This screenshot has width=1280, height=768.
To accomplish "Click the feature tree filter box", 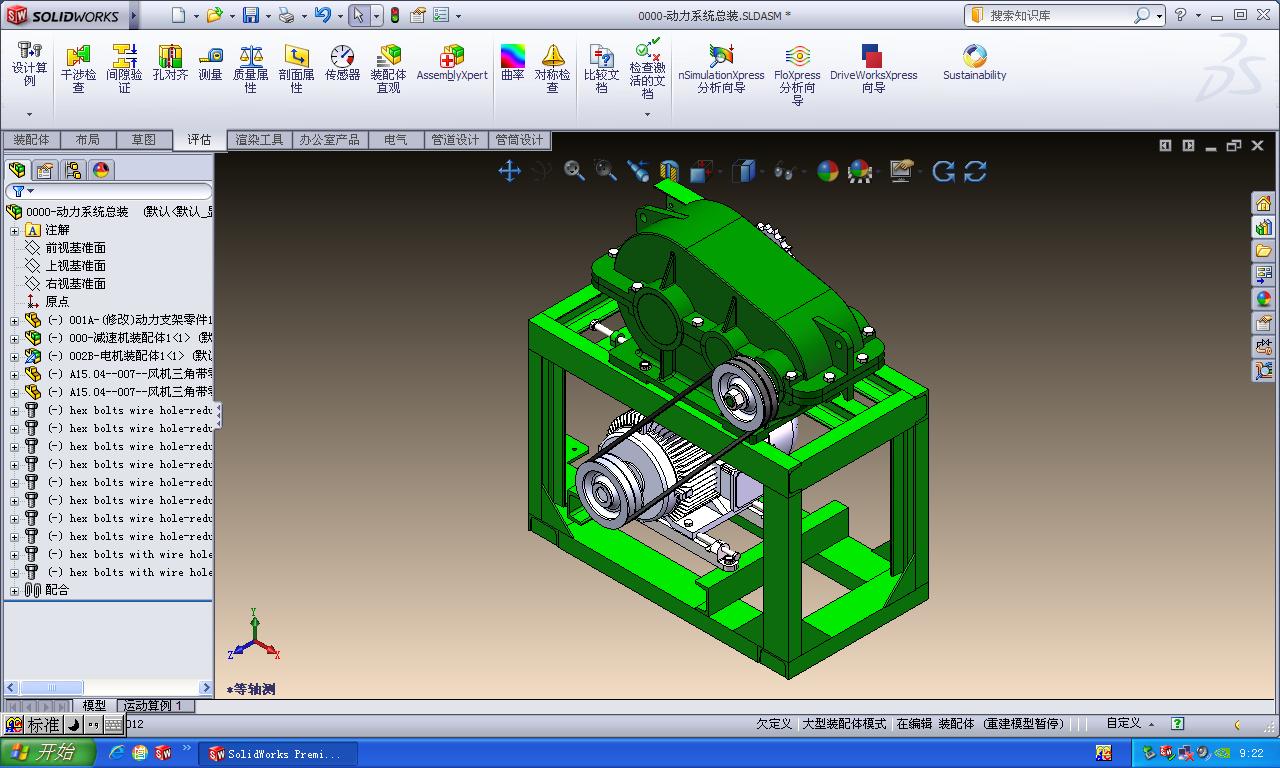I will pos(109,191).
